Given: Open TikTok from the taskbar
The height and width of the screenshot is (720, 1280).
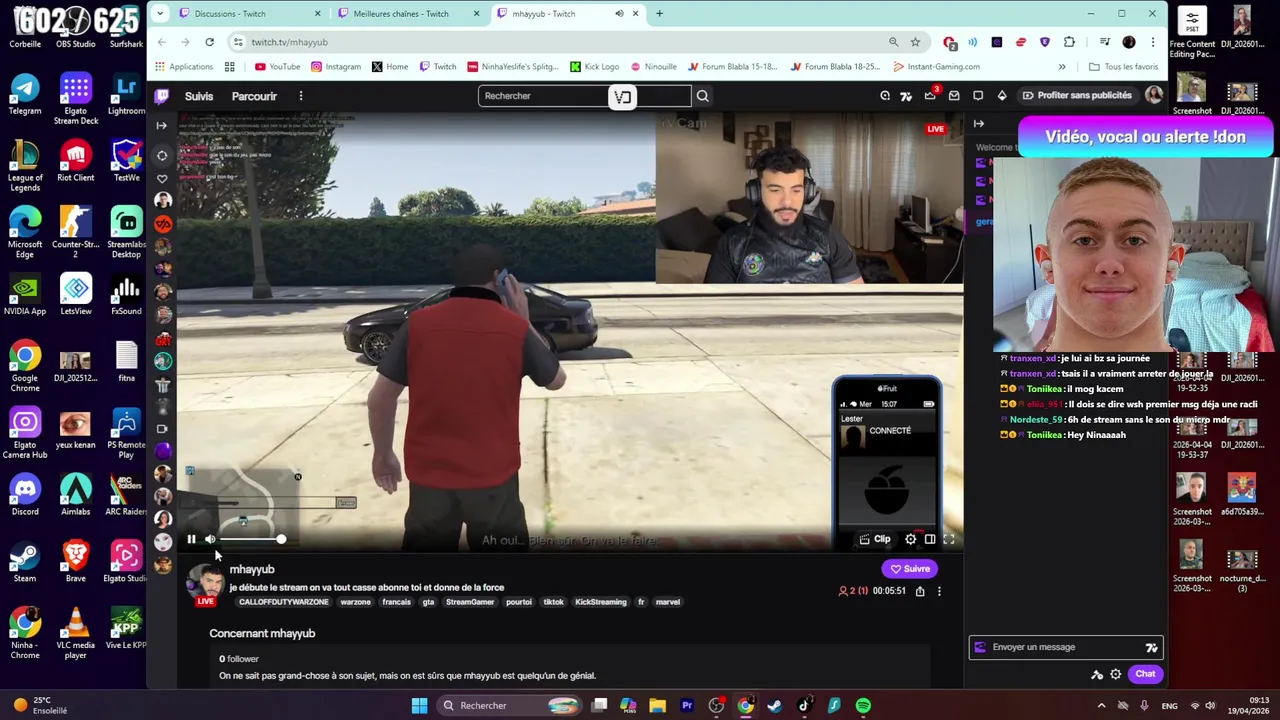Looking at the screenshot, I should click(x=804, y=706).
